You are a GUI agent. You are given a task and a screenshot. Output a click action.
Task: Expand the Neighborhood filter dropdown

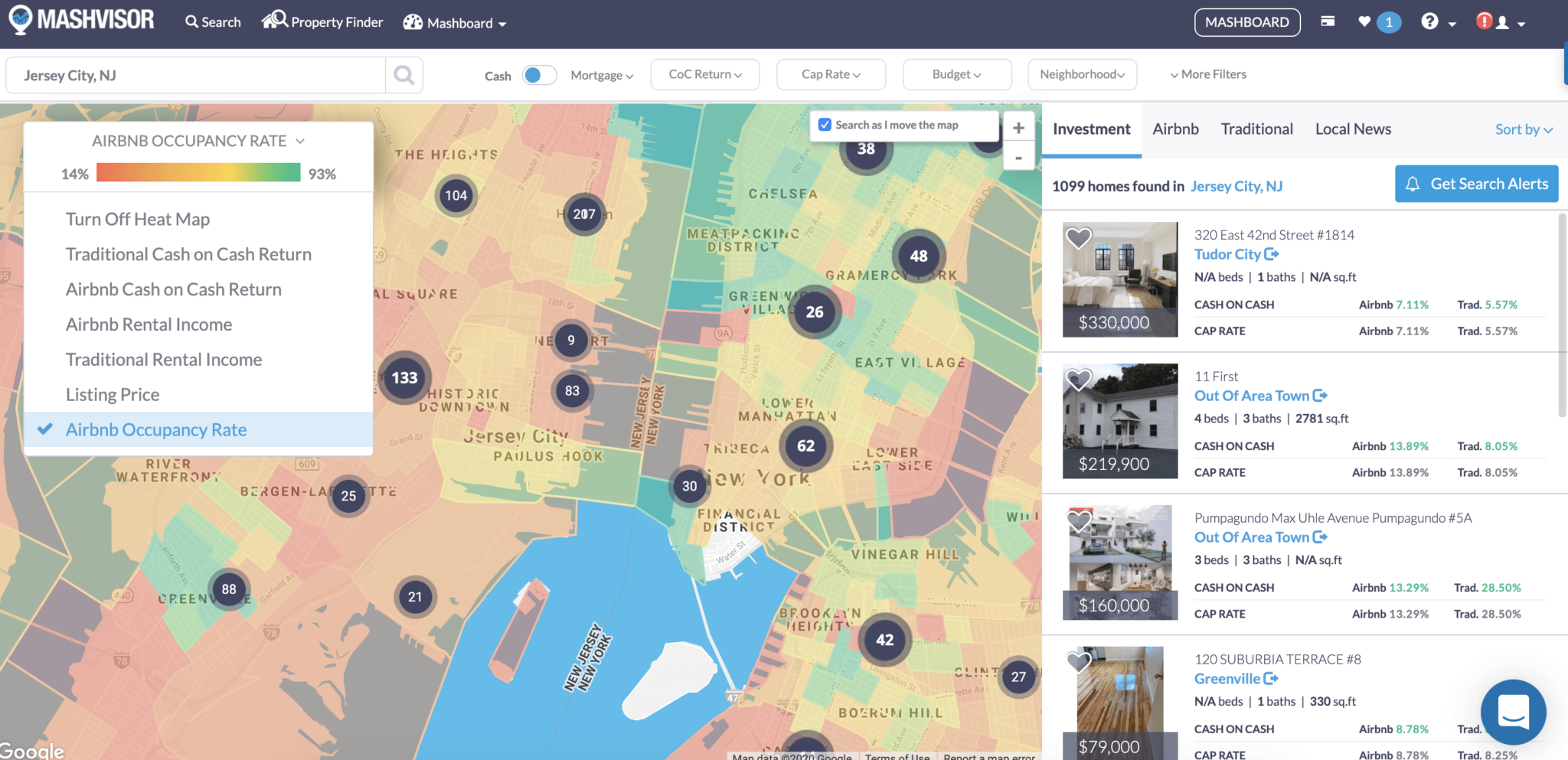[1081, 74]
